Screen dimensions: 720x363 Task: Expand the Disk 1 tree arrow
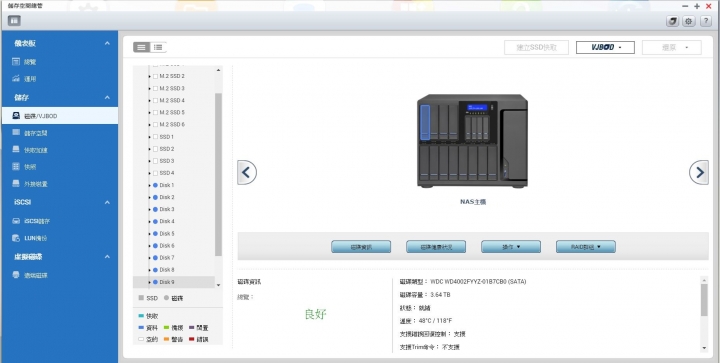(150, 185)
